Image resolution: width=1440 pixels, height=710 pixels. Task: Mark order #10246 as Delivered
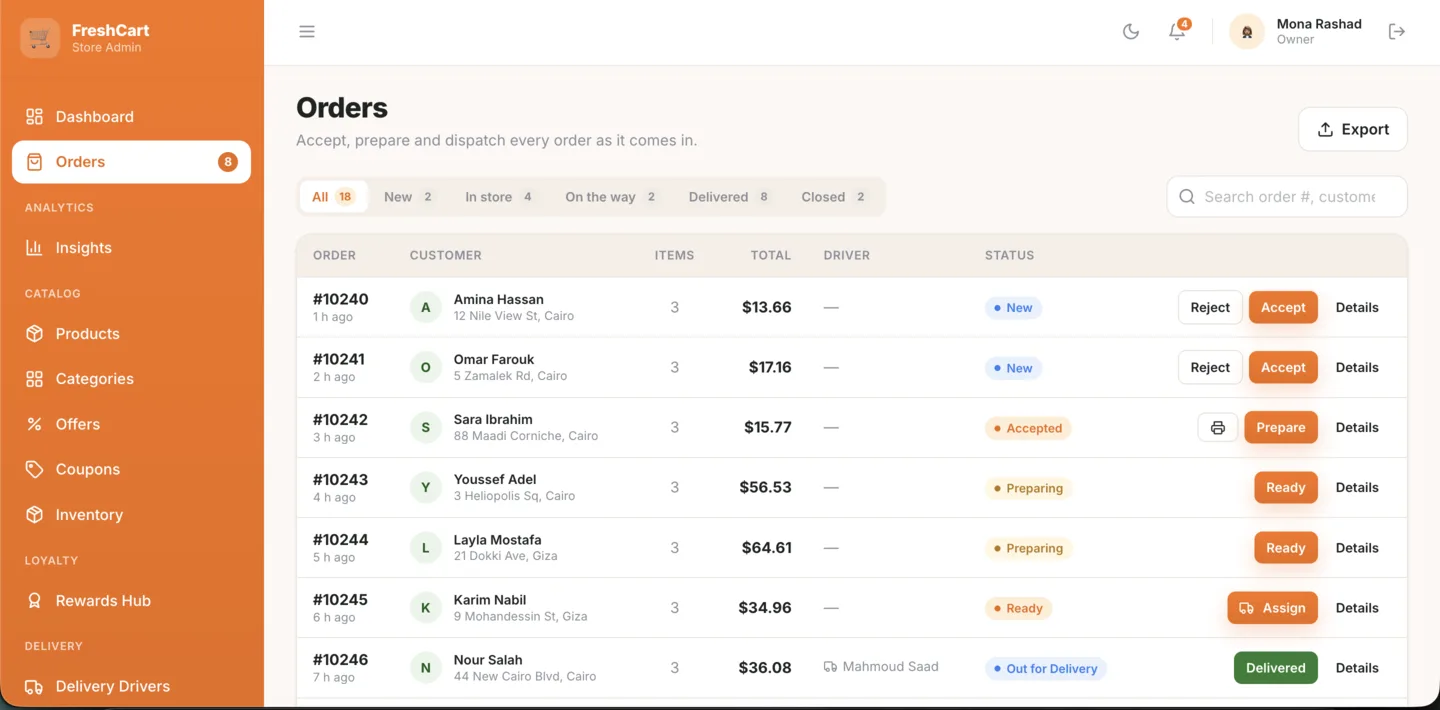1276,668
